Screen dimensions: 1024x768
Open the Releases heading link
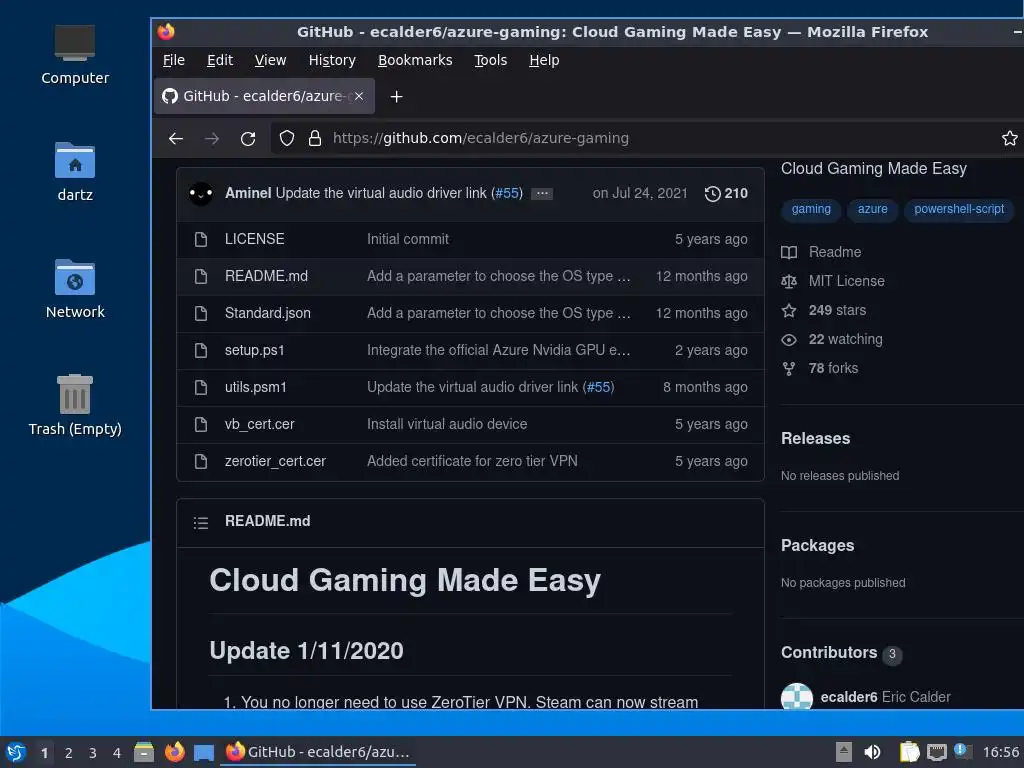click(816, 439)
